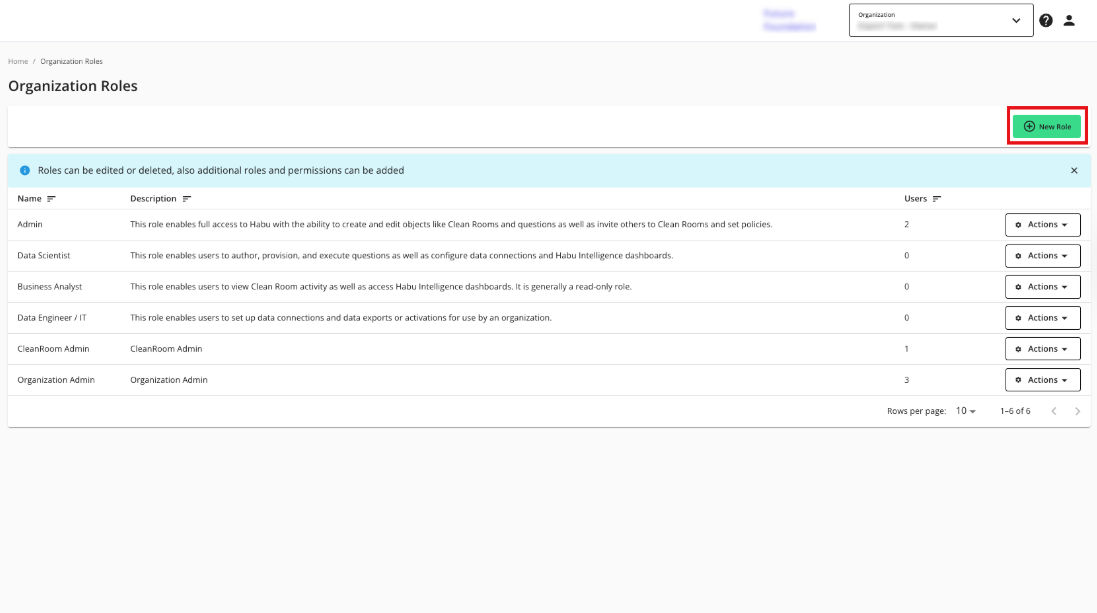This screenshot has height=613, width=1097.
Task: Sort by the Users column icon
Action: 937,199
